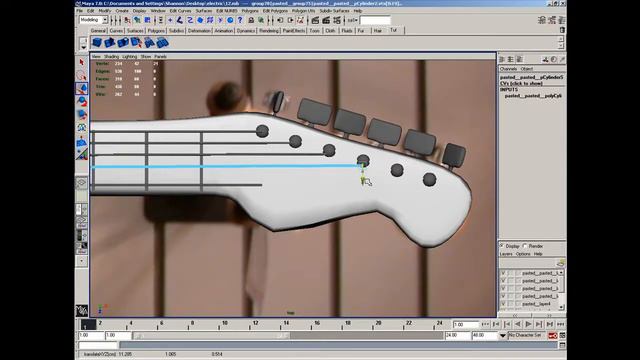Click the pasted__pasted__polyCyl input node
This screenshot has width=640, height=360.
coord(533,96)
